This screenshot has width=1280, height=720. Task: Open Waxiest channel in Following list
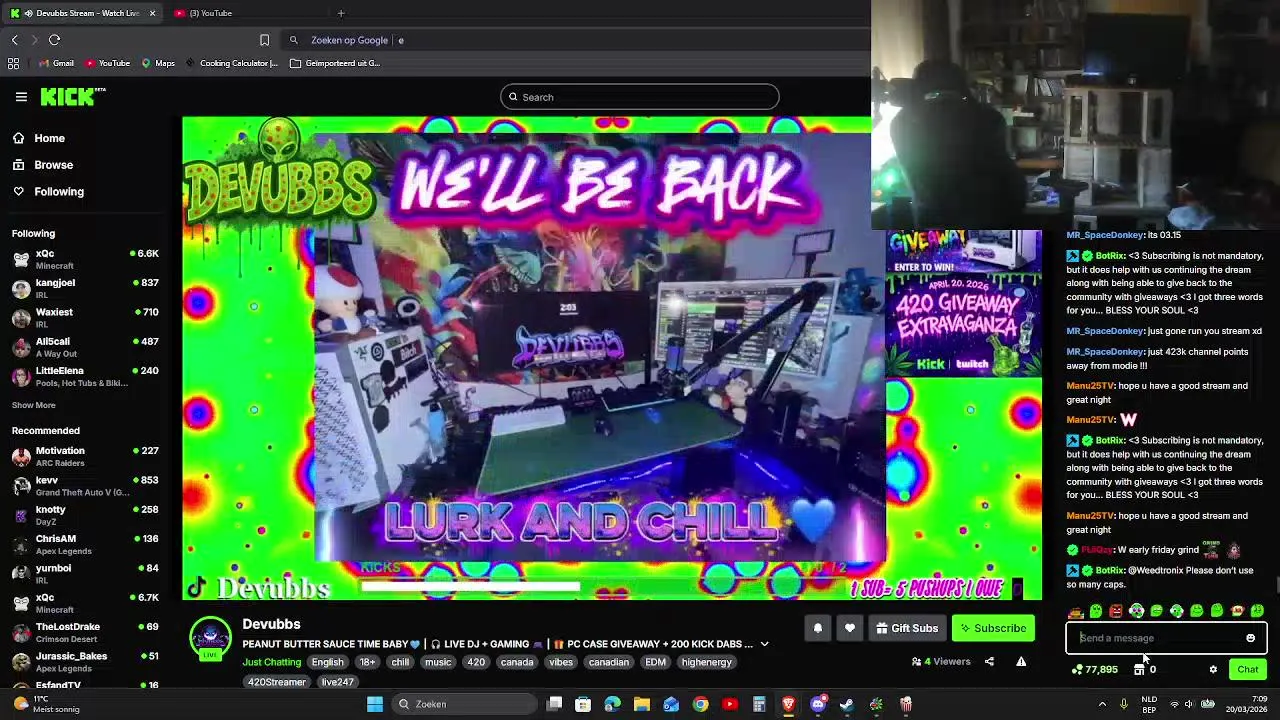pos(85,318)
